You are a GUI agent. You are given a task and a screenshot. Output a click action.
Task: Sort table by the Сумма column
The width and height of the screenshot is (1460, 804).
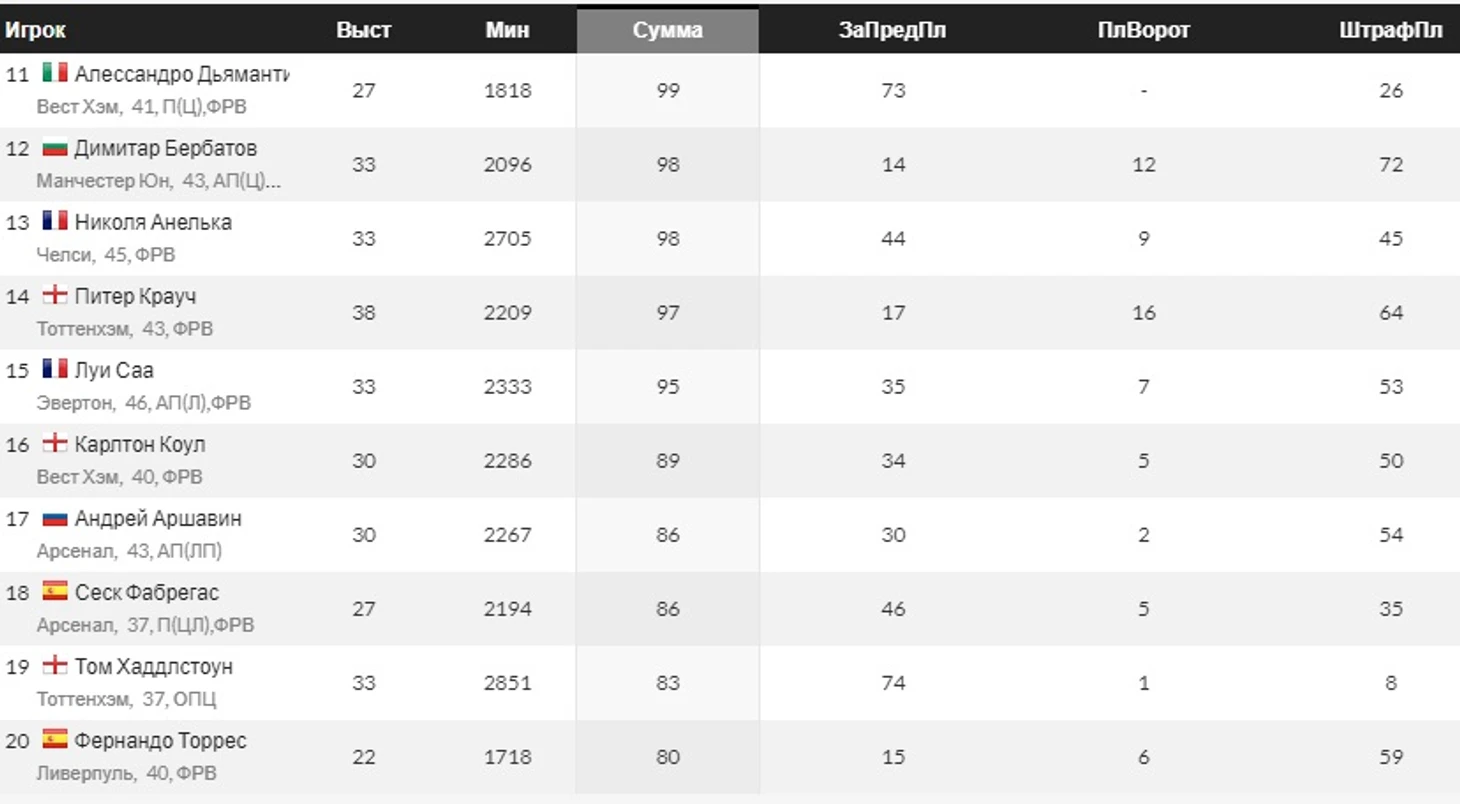coord(668,30)
